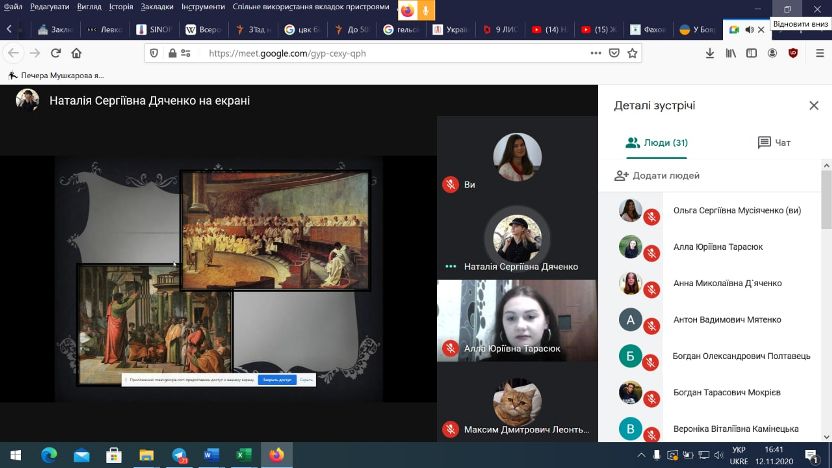
Task: Open the Firefox library icon
Action: 731,53
